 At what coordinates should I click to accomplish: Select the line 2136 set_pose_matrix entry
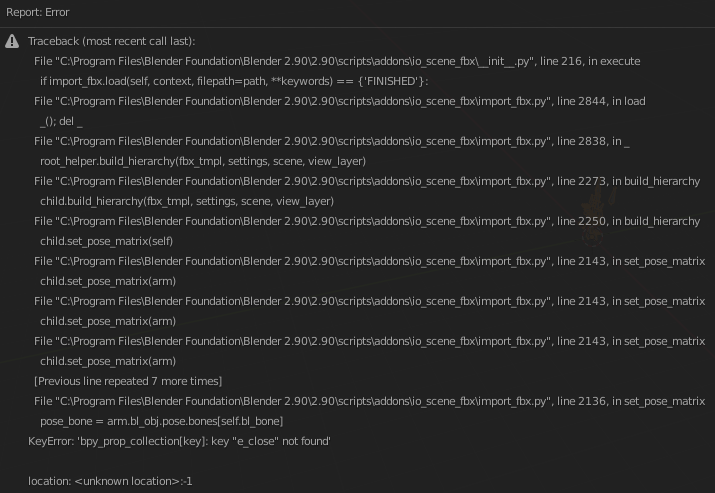click(370, 402)
